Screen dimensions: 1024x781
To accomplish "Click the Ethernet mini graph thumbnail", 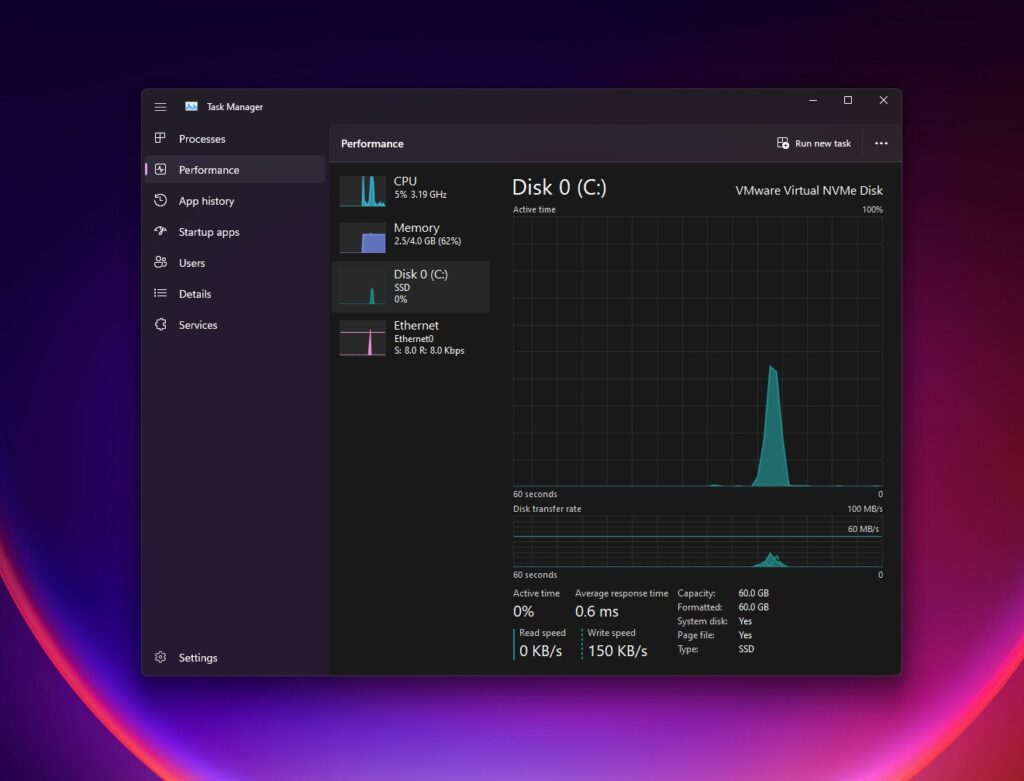I will (x=362, y=337).
